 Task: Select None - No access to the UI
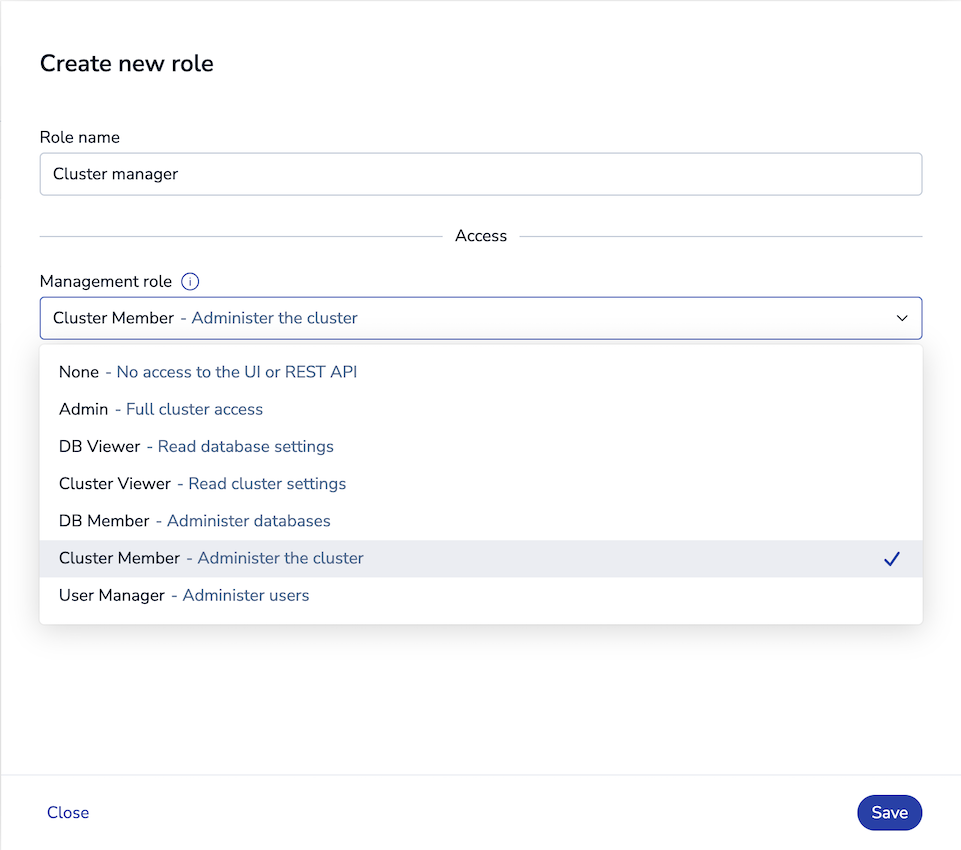207,371
